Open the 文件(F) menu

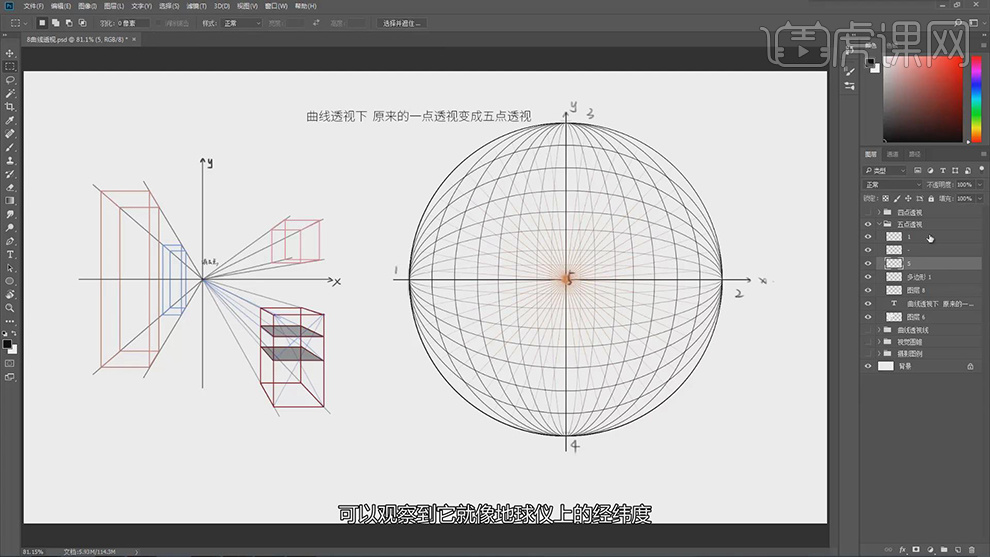(33, 6)
